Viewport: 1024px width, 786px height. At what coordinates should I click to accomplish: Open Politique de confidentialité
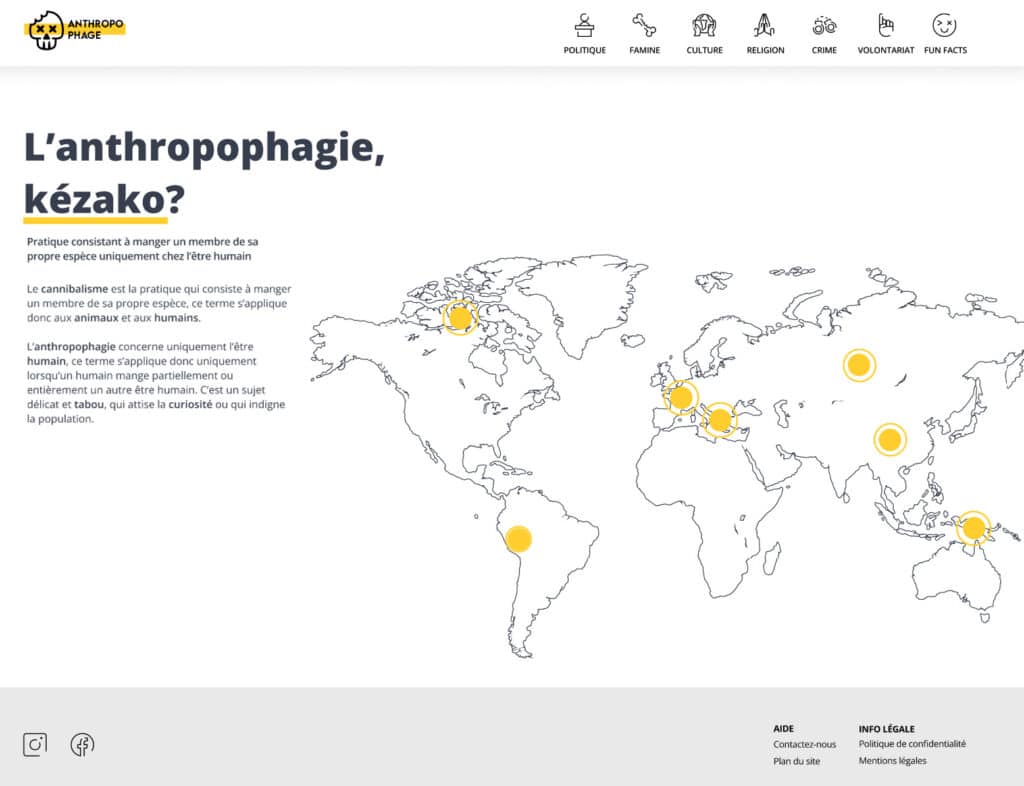tap(911, 744)
